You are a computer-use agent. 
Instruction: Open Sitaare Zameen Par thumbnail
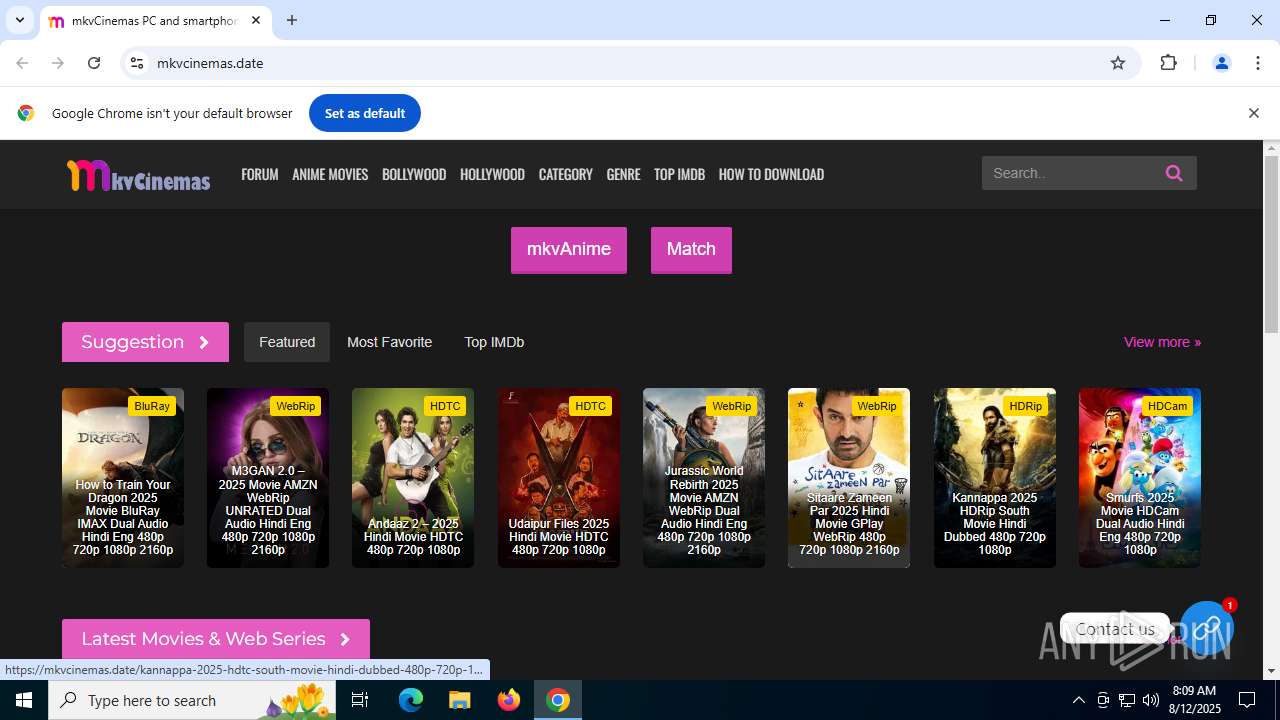click(849, 478)
